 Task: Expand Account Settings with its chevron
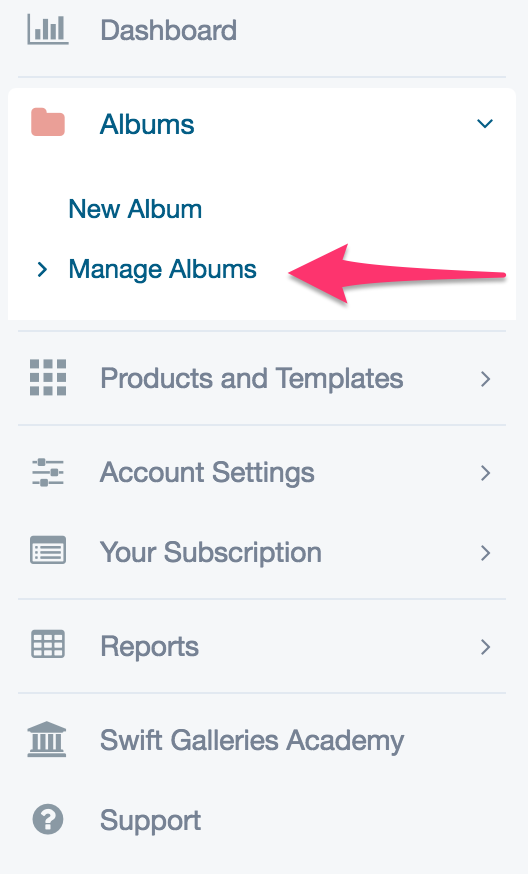point(486,473)
